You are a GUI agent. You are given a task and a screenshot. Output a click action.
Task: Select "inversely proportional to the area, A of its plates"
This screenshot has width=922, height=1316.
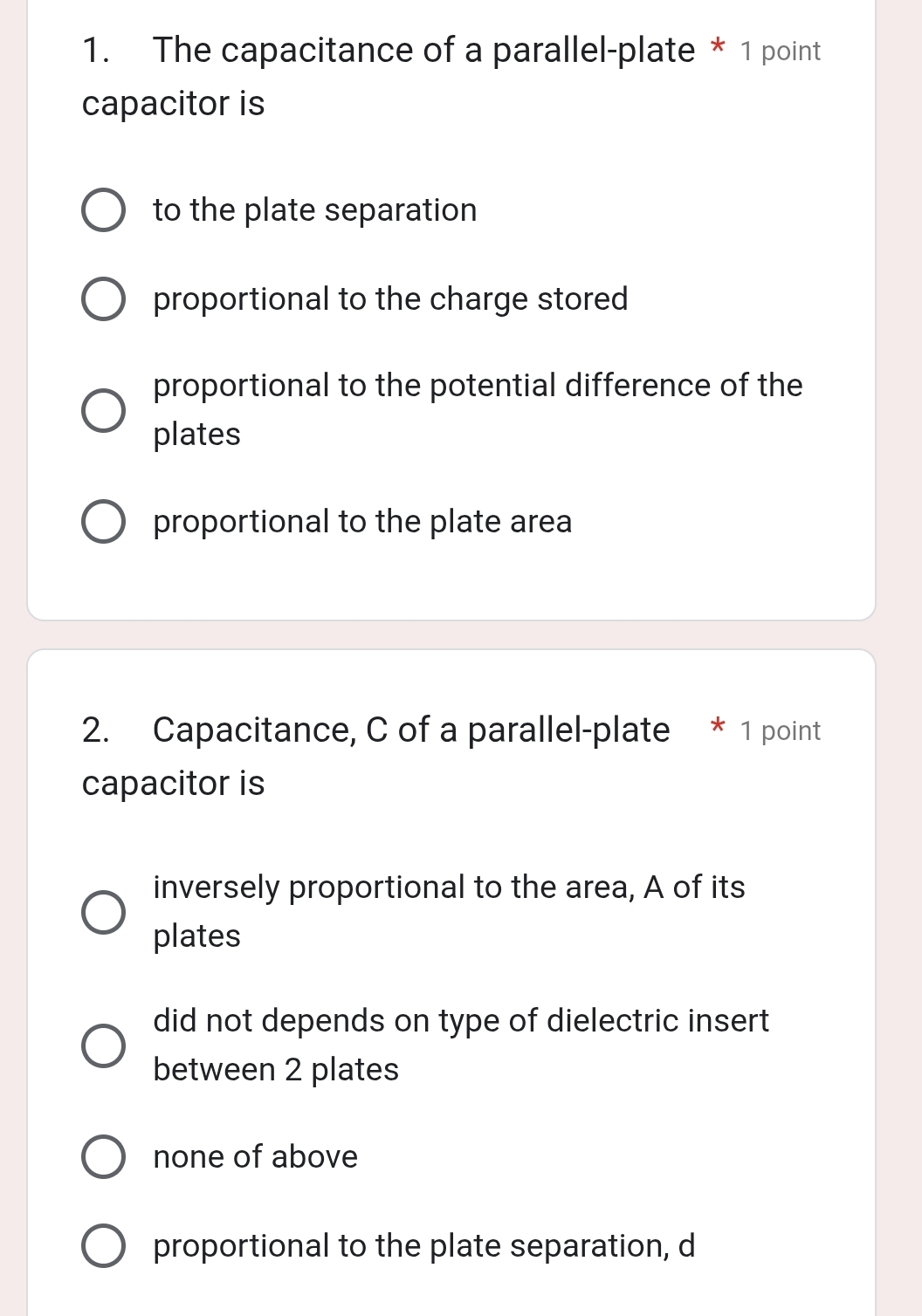pyautogui.click(x=104, y=911)
